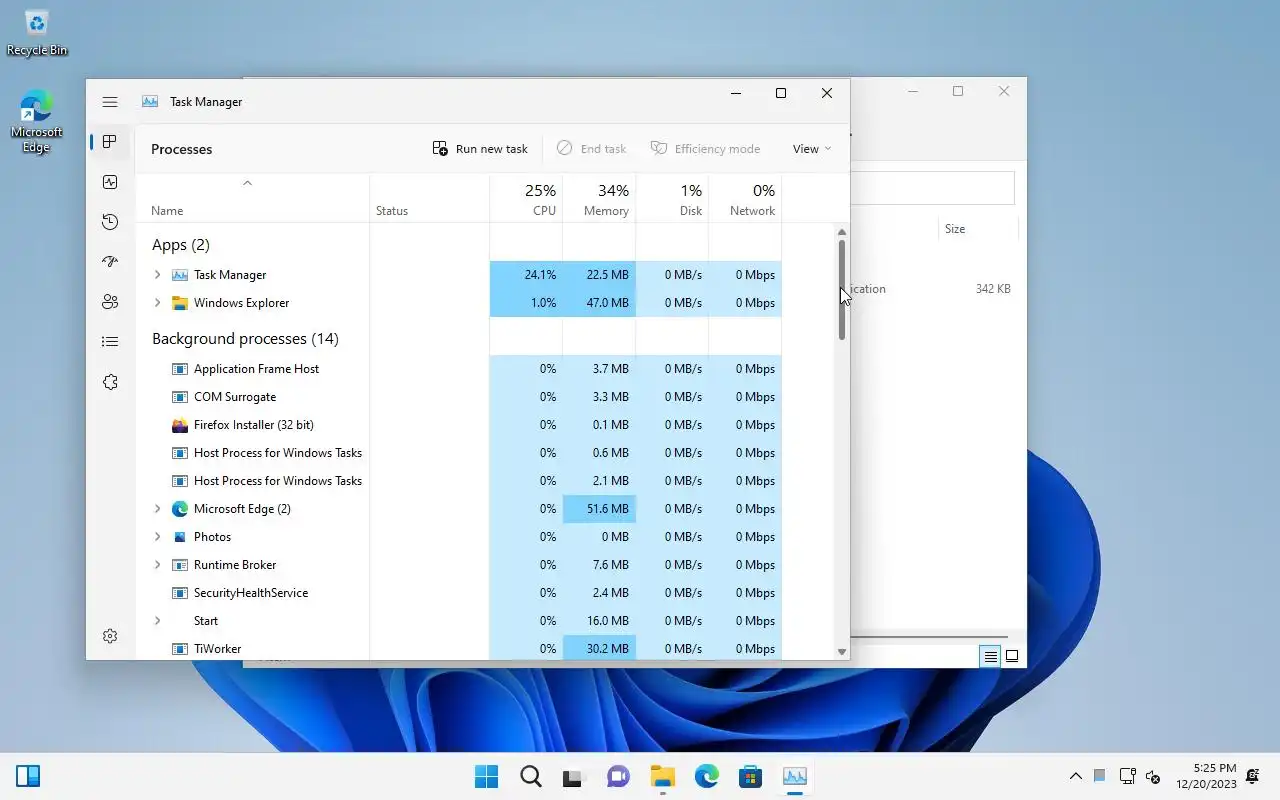Image resolution: width=1280 pixels, height=800 pixels.
Task: Open the Users page icon
Action: 110,302
